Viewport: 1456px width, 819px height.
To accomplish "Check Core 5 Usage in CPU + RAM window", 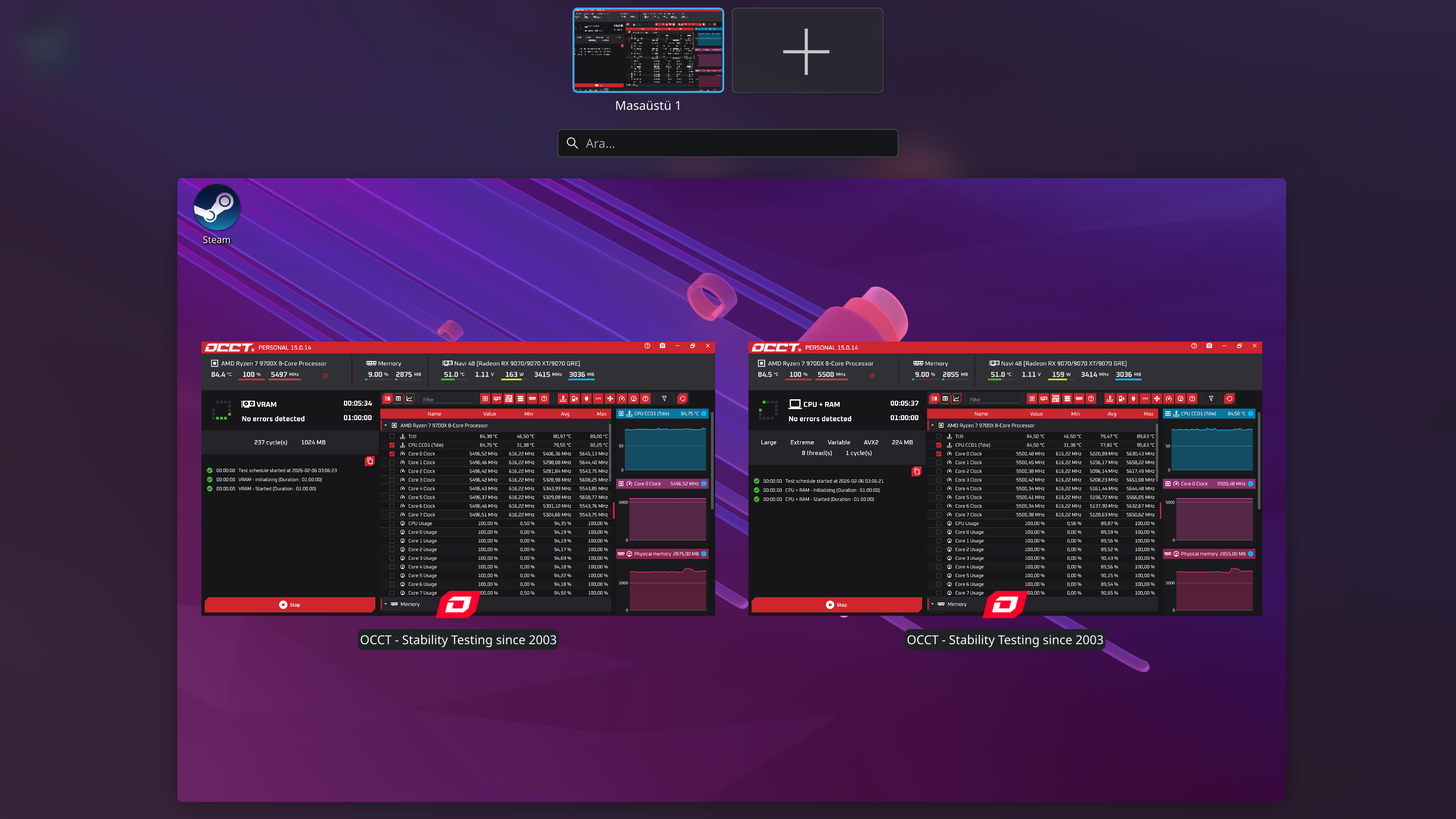I will click(938, 576).
